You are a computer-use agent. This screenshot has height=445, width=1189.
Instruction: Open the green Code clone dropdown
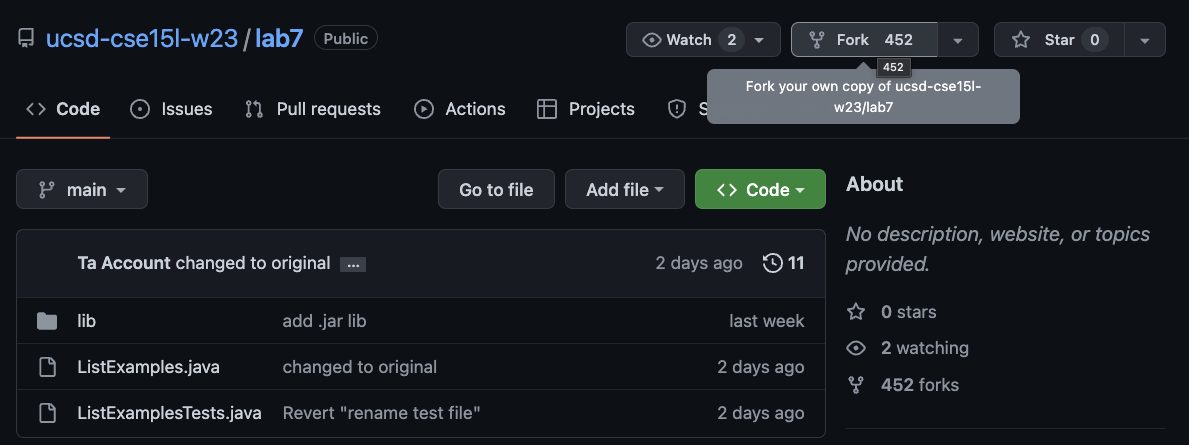point(760,190)
